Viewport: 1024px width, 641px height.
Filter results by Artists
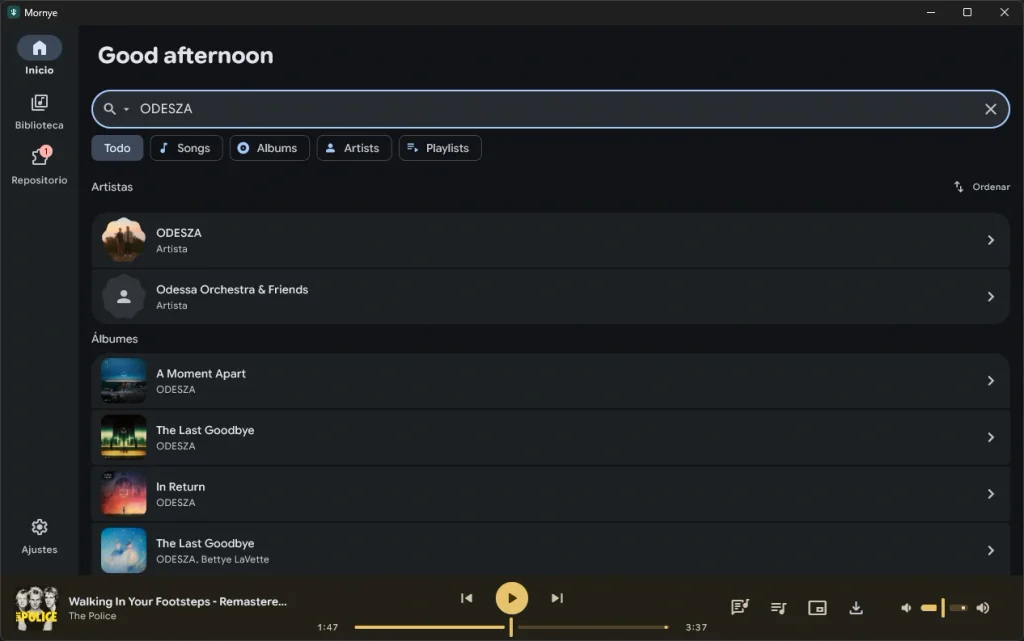(353, 148)
